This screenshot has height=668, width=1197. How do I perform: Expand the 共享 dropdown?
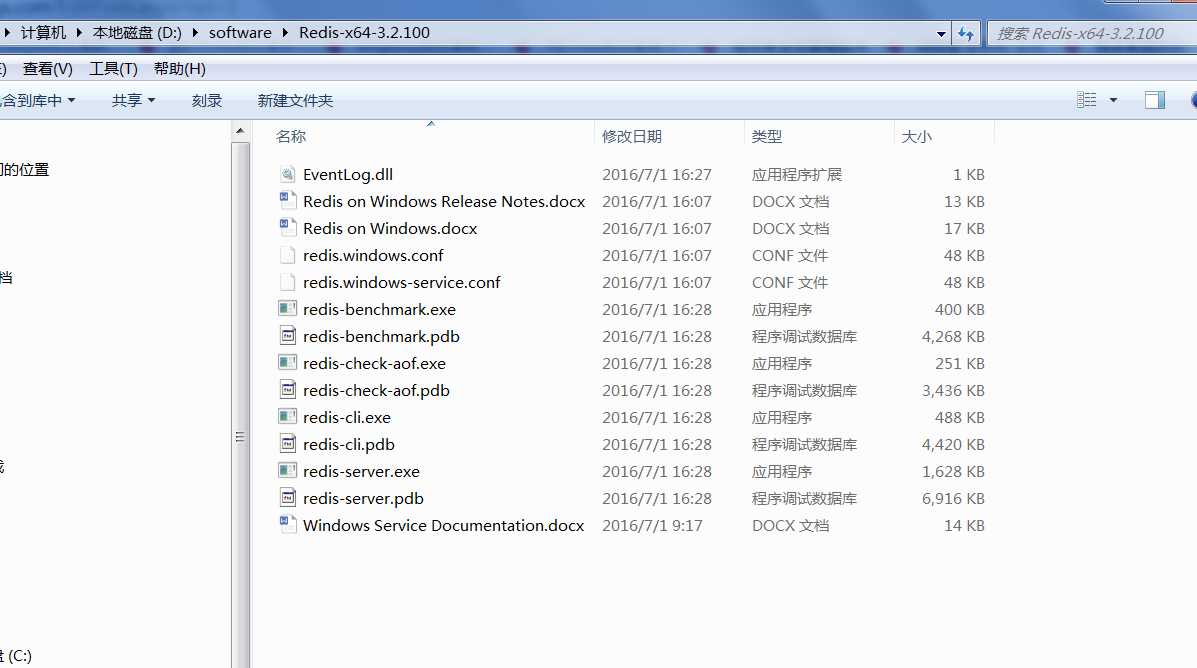[151, 100]
